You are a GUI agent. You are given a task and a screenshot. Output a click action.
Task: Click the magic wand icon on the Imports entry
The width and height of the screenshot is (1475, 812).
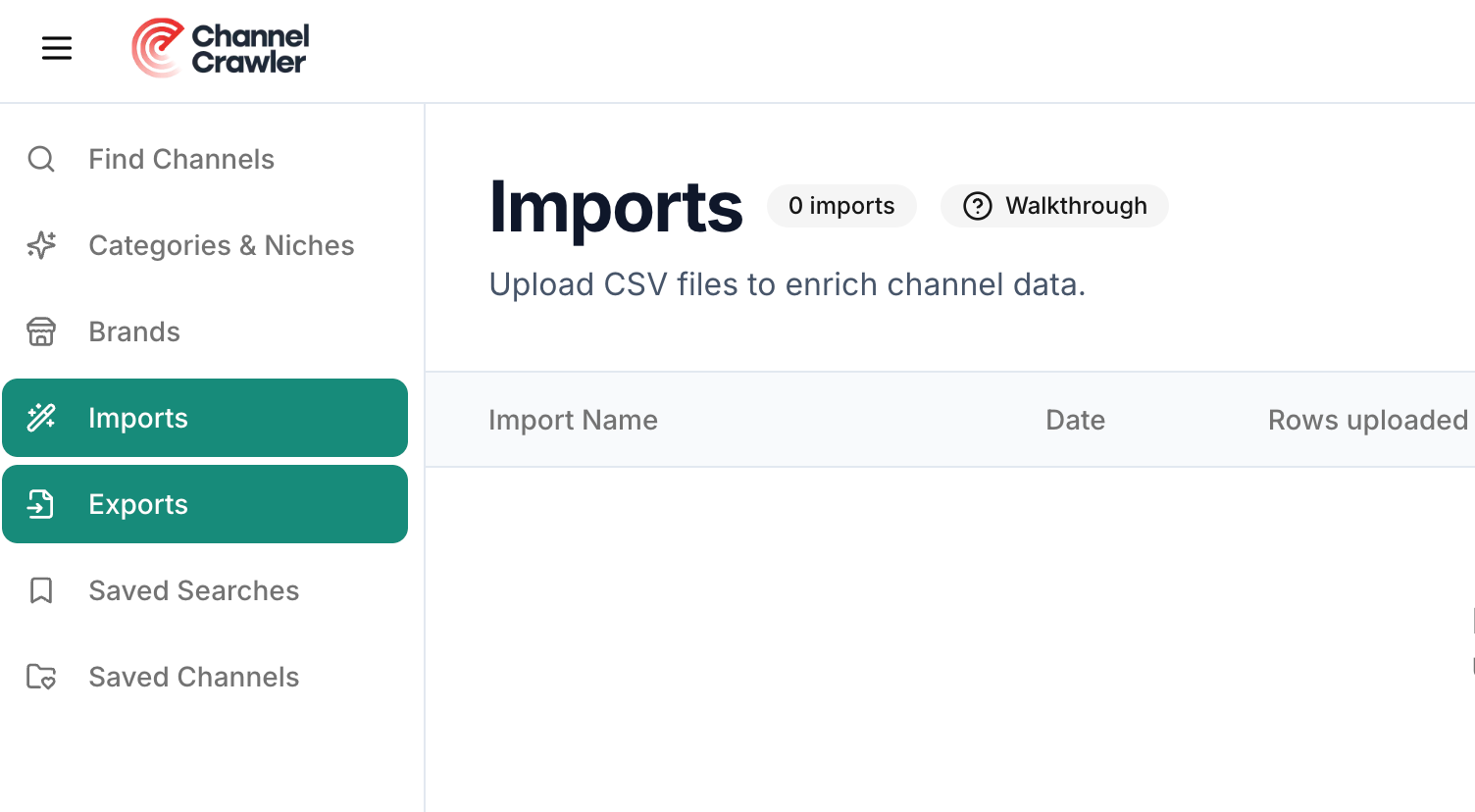click(40, 418)
